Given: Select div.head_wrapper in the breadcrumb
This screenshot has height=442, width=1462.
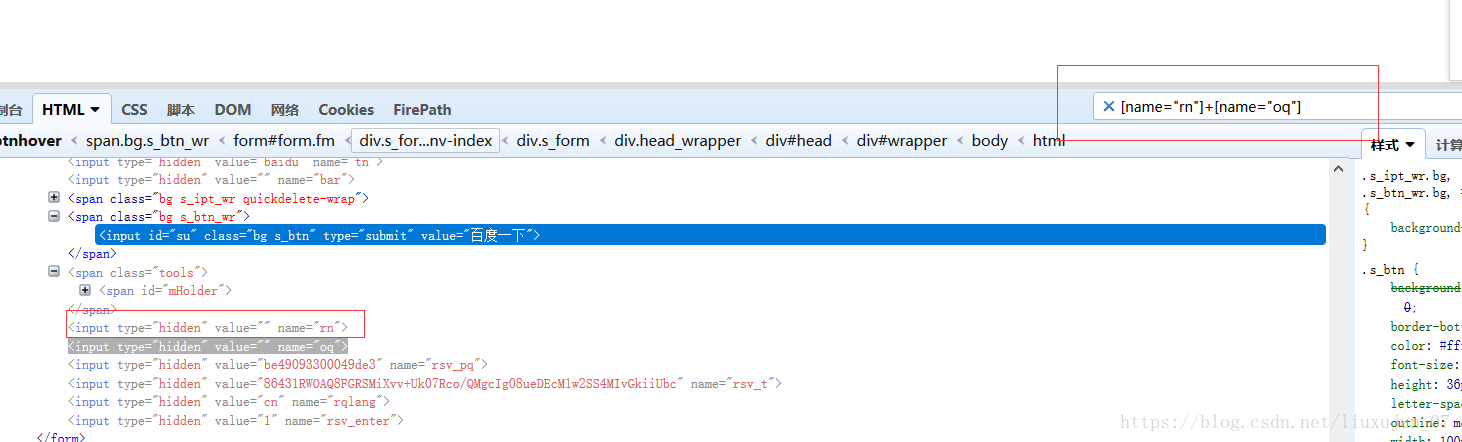Looking at the screenshot, I should click(x=678, y=141).
